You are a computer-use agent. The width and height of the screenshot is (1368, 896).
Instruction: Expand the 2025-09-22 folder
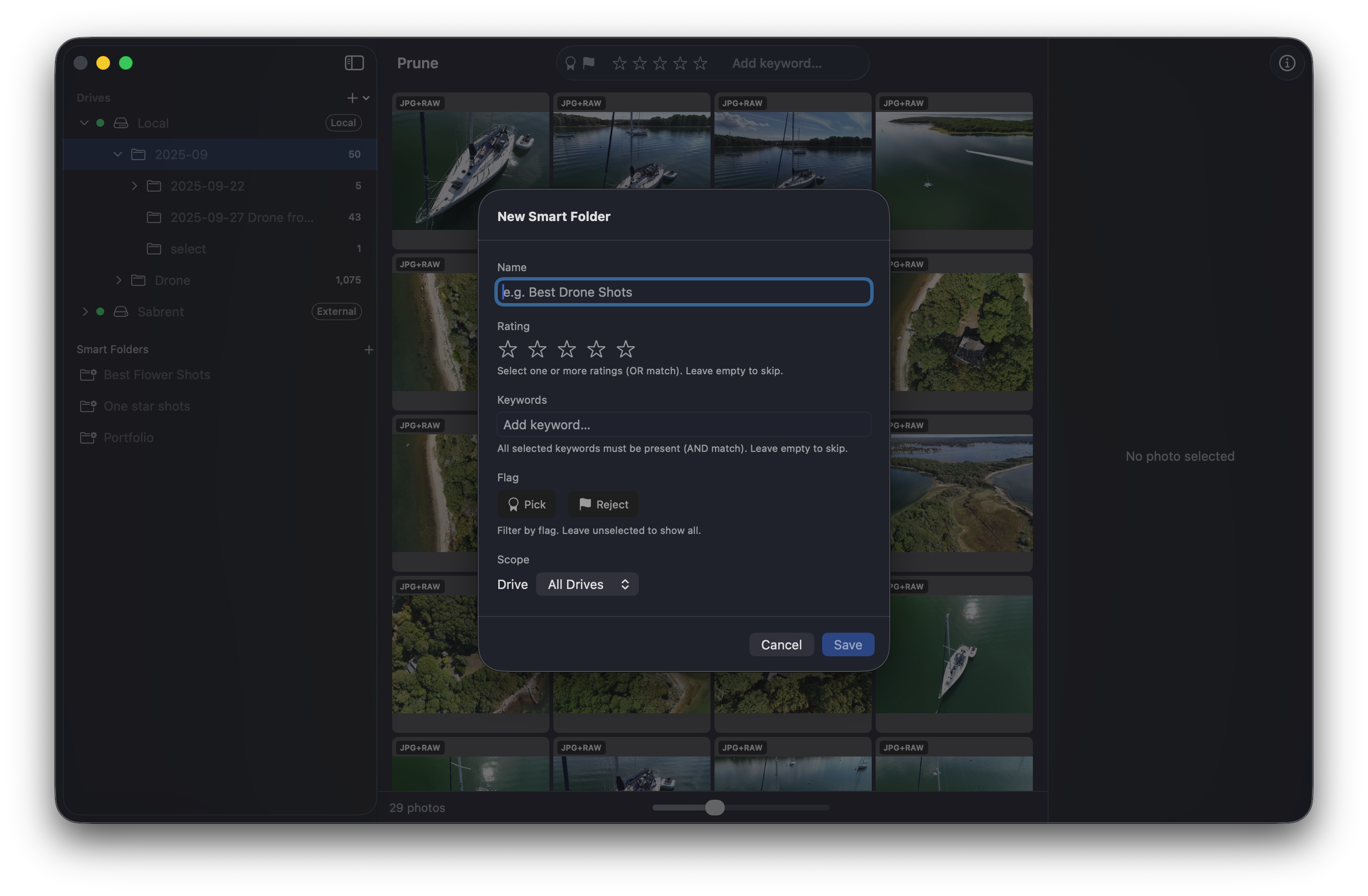135,186
